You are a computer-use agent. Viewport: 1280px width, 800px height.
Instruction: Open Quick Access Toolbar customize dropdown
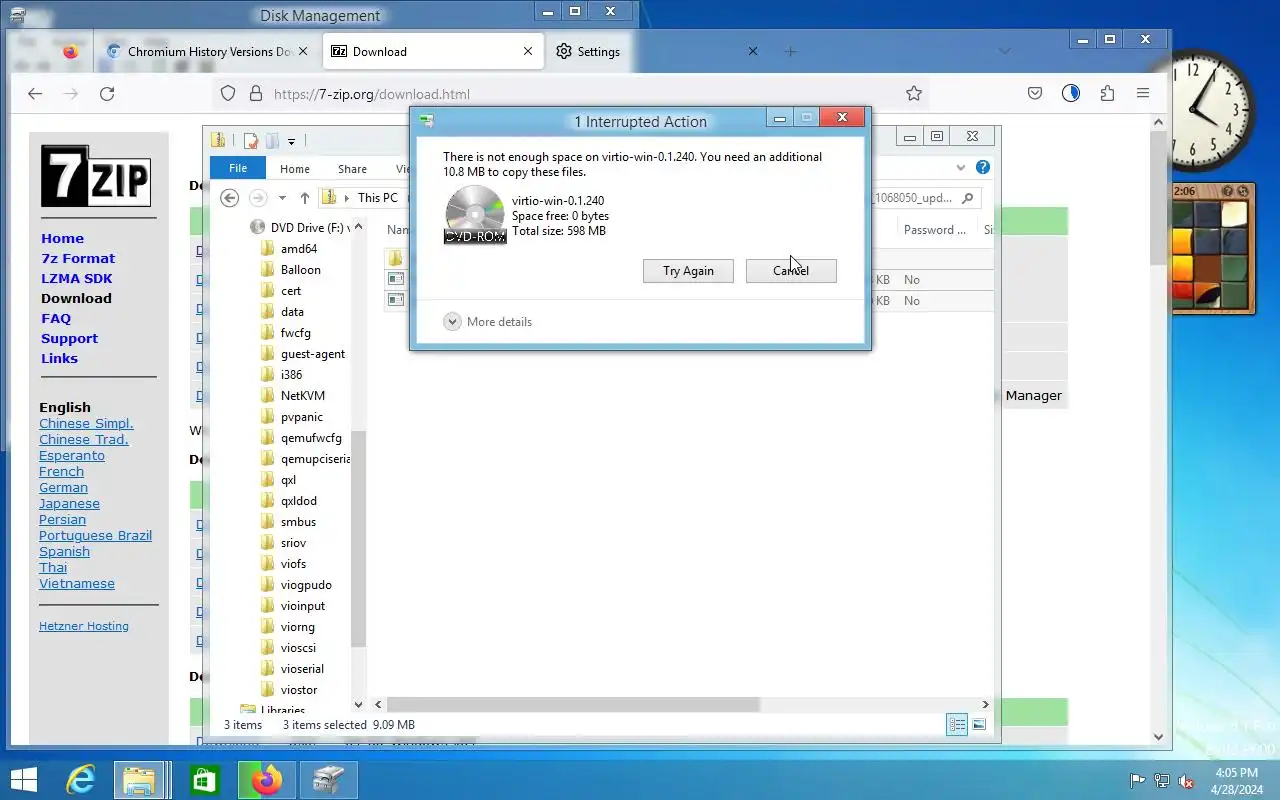pos(291,141)
